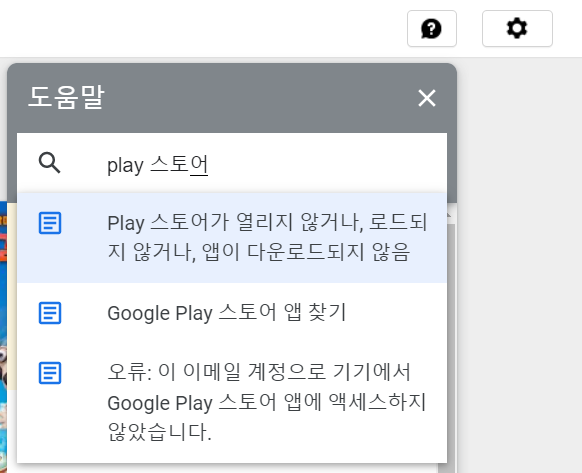Focus the 'play 스토어' search field
Screen dimensions: 582x473
(232, 163)
